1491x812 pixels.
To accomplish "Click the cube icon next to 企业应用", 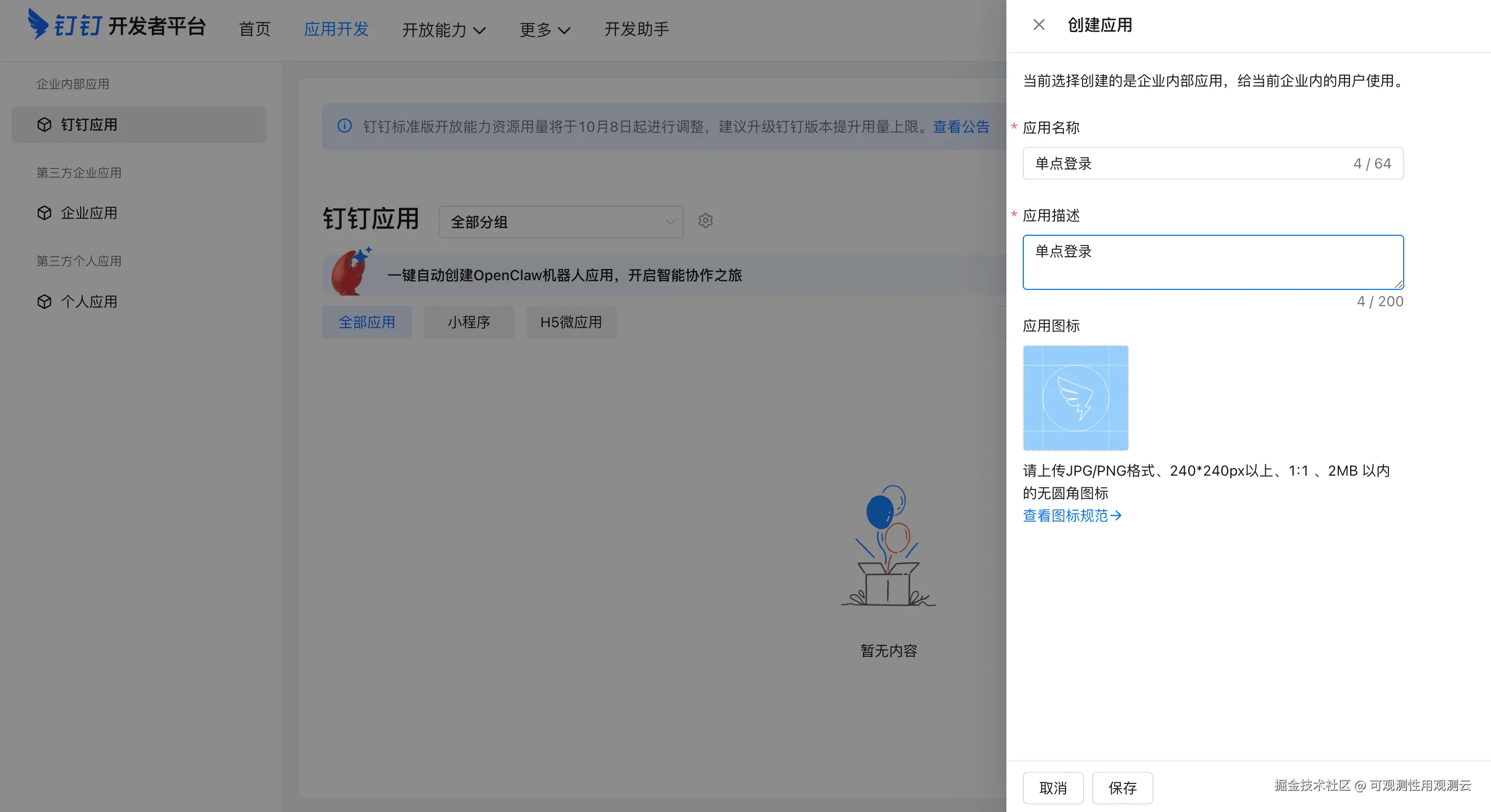I will [x=44, y=213].
